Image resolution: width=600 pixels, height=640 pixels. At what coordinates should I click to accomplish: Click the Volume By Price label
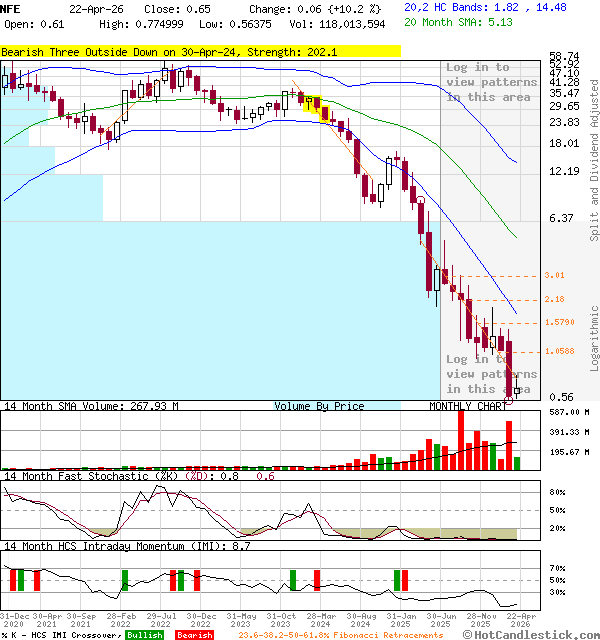(x=319, y=406)
